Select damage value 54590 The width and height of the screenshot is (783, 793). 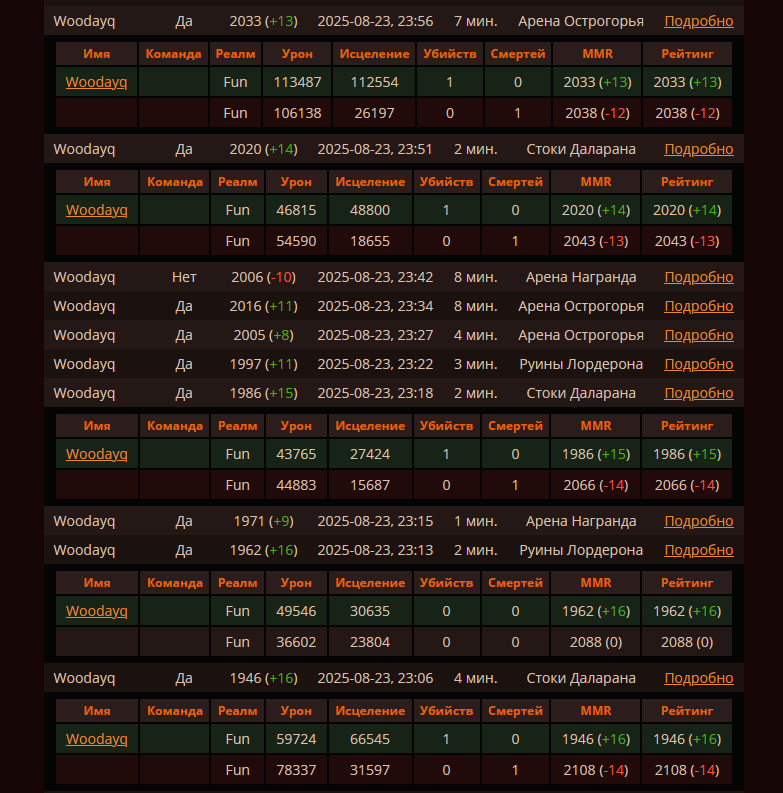click(x=296, y=241)
